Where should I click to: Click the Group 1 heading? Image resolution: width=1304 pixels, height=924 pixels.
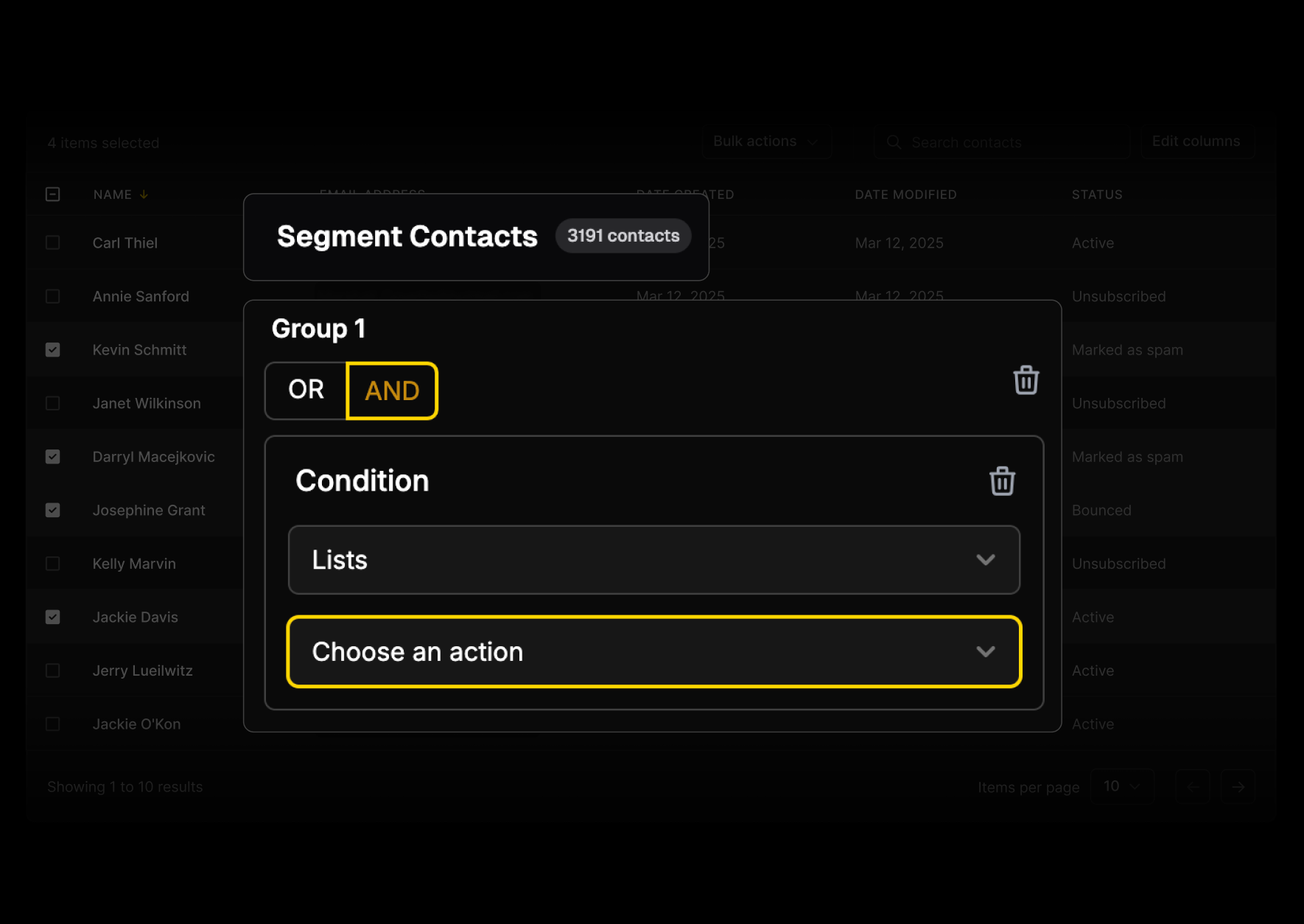click(318, 329)
